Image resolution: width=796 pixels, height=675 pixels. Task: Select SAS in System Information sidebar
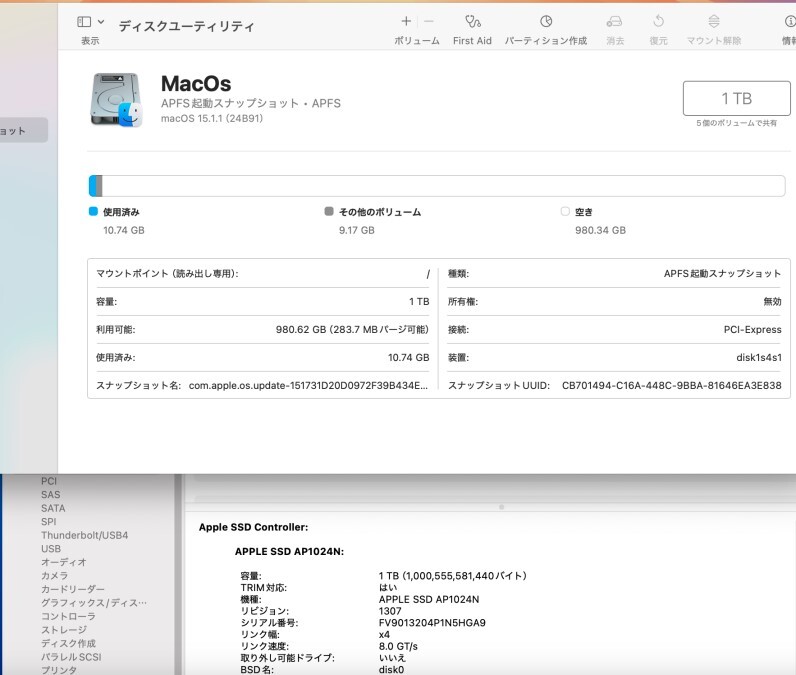point(51,494)
